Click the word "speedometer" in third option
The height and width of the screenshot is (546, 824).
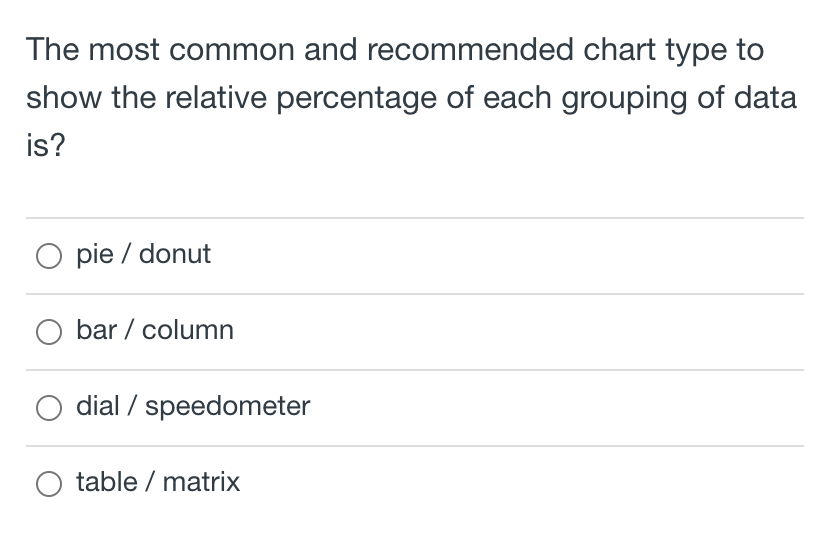pos(226,407)
